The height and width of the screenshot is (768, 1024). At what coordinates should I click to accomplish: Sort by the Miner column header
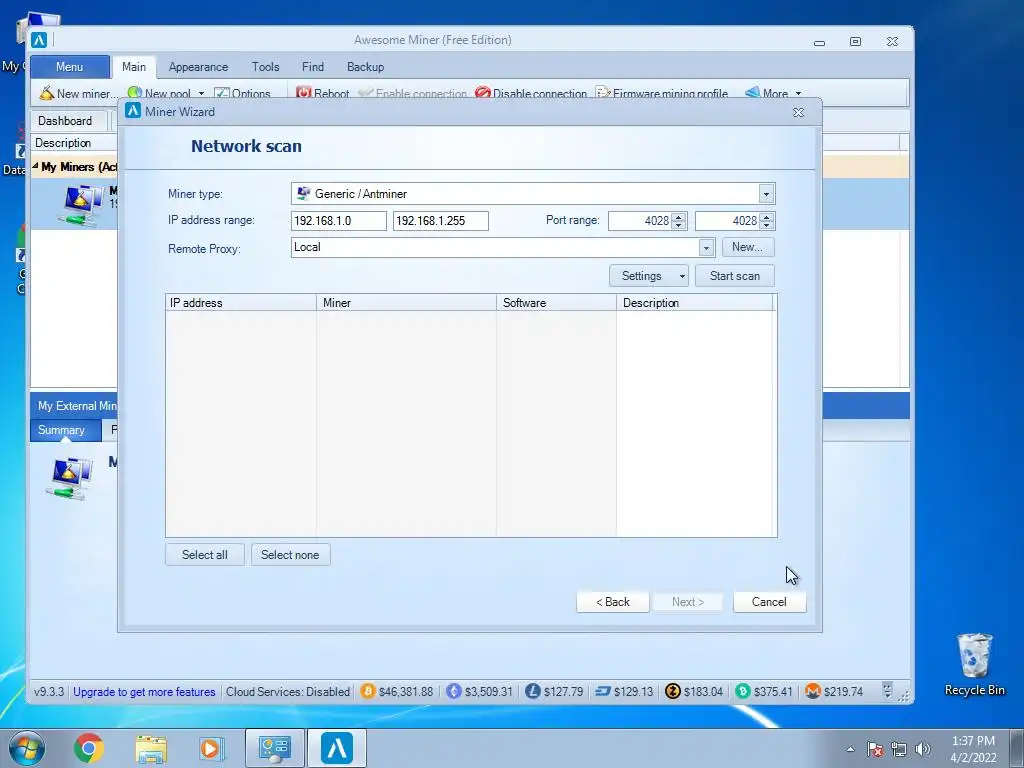tap(406, 302)
